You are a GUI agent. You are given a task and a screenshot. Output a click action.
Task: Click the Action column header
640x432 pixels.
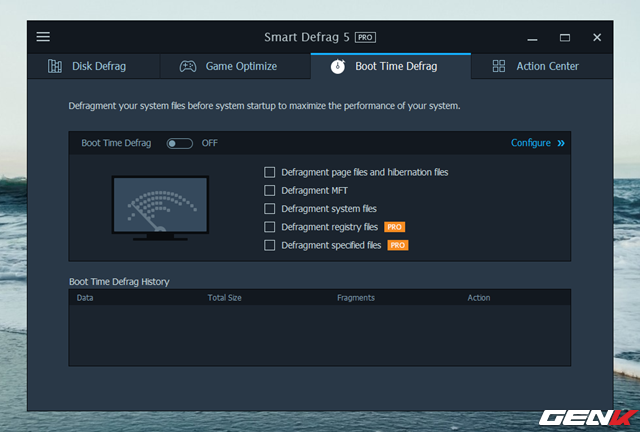pyautogui.click(x=479, y=298)
